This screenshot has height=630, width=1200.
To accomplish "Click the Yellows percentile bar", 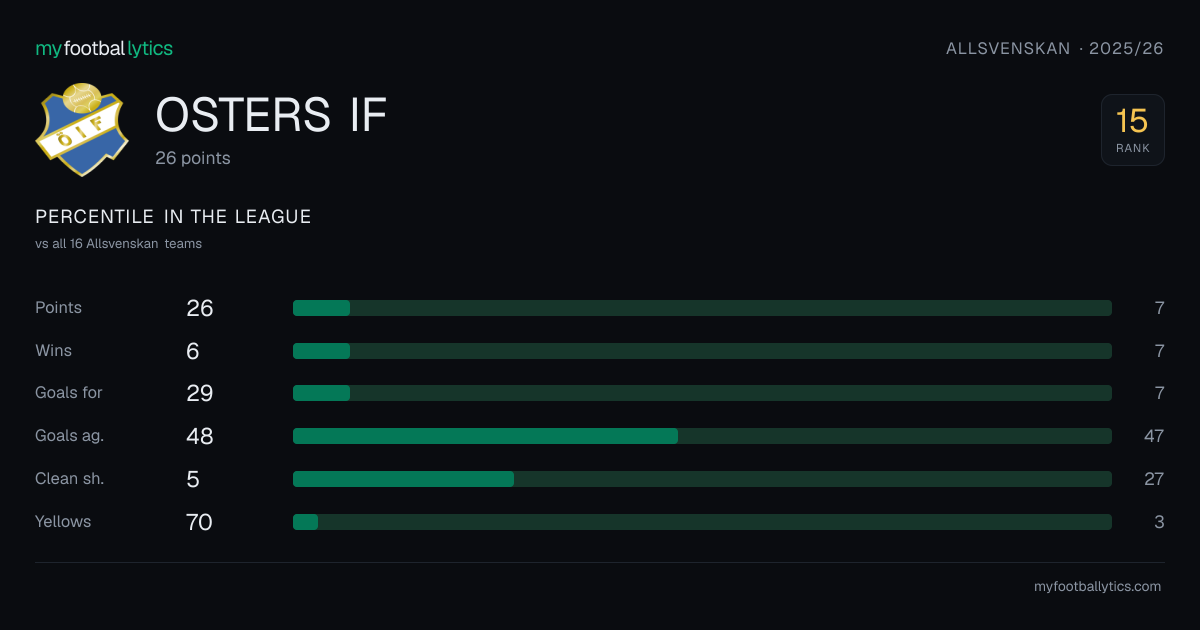I will tap(702, 522).
